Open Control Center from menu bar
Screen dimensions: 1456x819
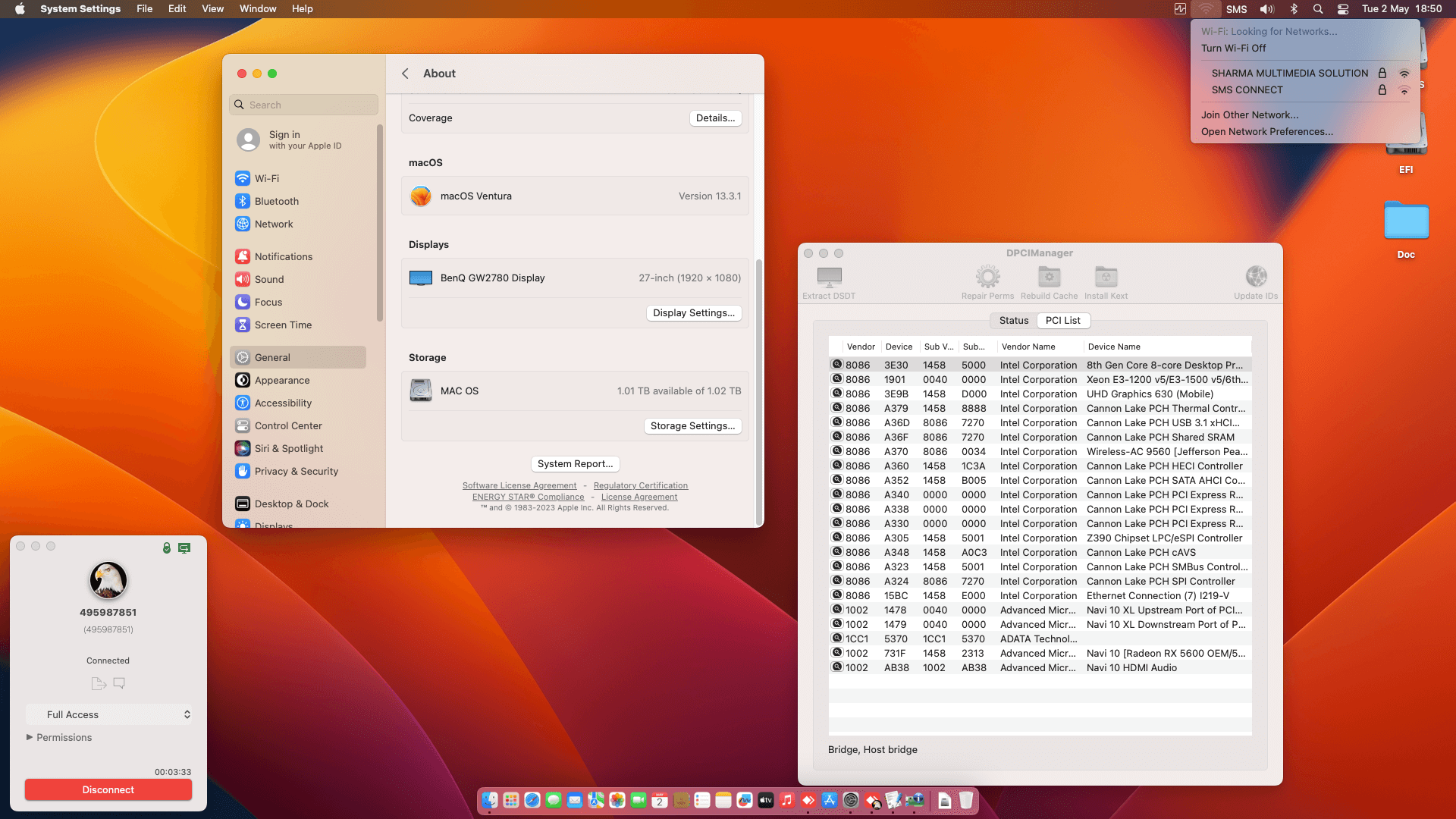pos(1342,9)
